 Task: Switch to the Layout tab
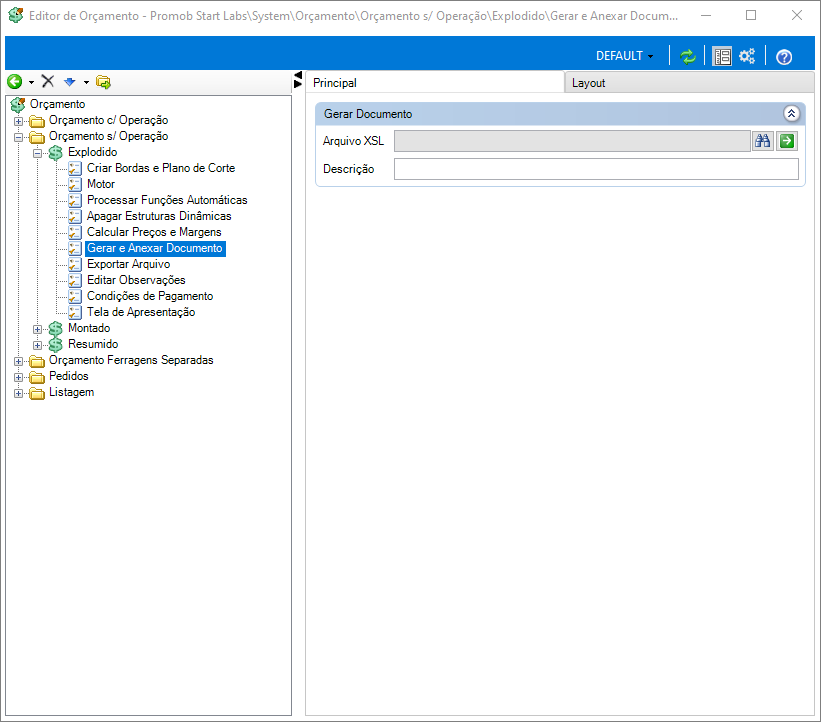pyautogui.click(x=689, y=83)
